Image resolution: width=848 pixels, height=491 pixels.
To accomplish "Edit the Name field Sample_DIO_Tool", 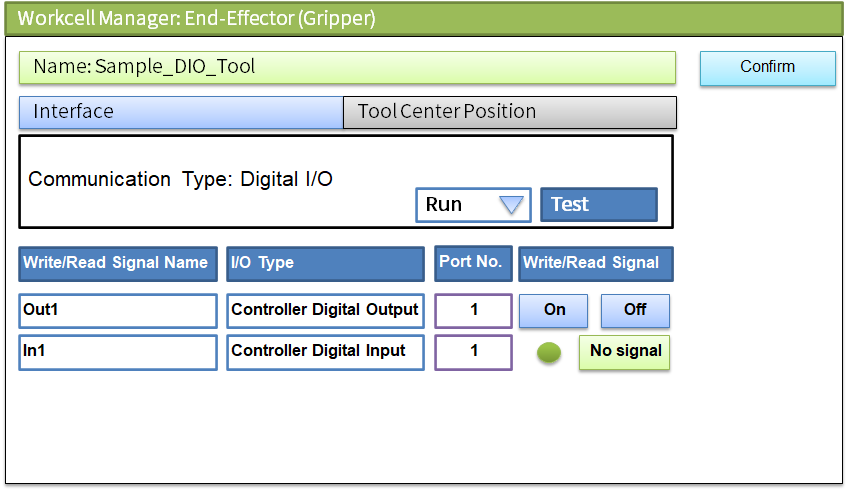I will click(x=347, y=67).
